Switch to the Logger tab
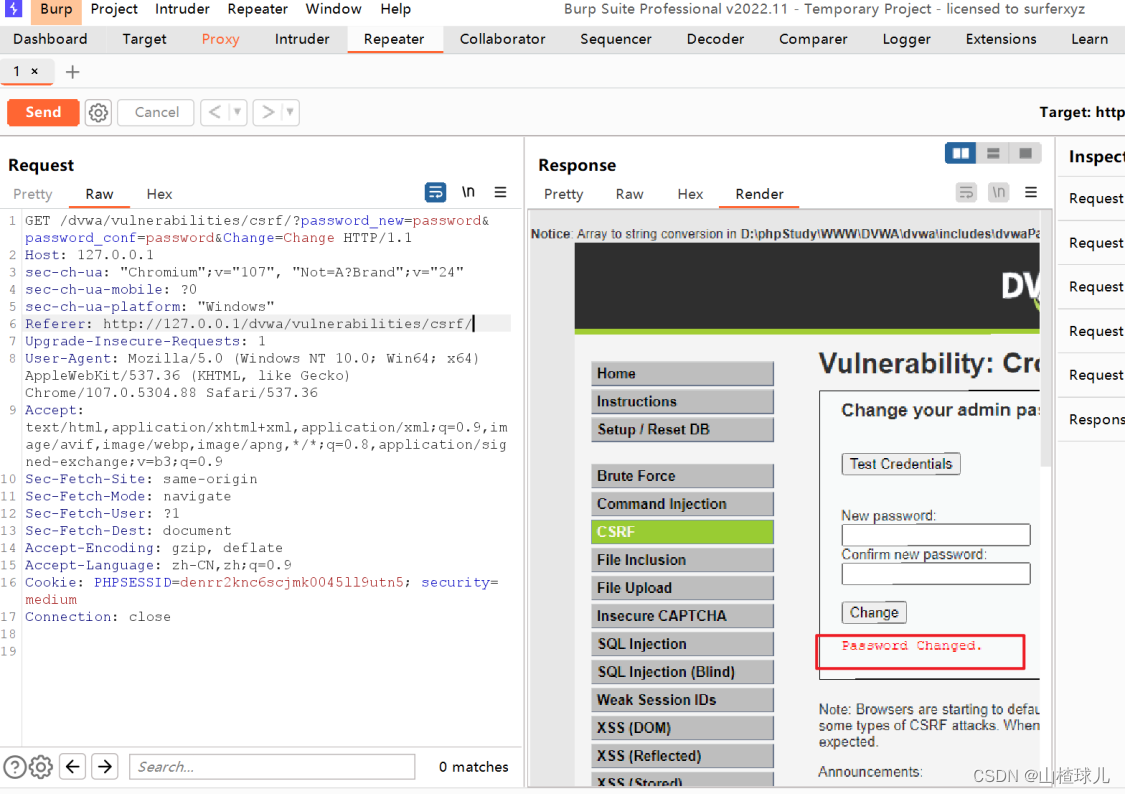The width and height of the screenshot is (1125, 794). (x=906, y=39)
